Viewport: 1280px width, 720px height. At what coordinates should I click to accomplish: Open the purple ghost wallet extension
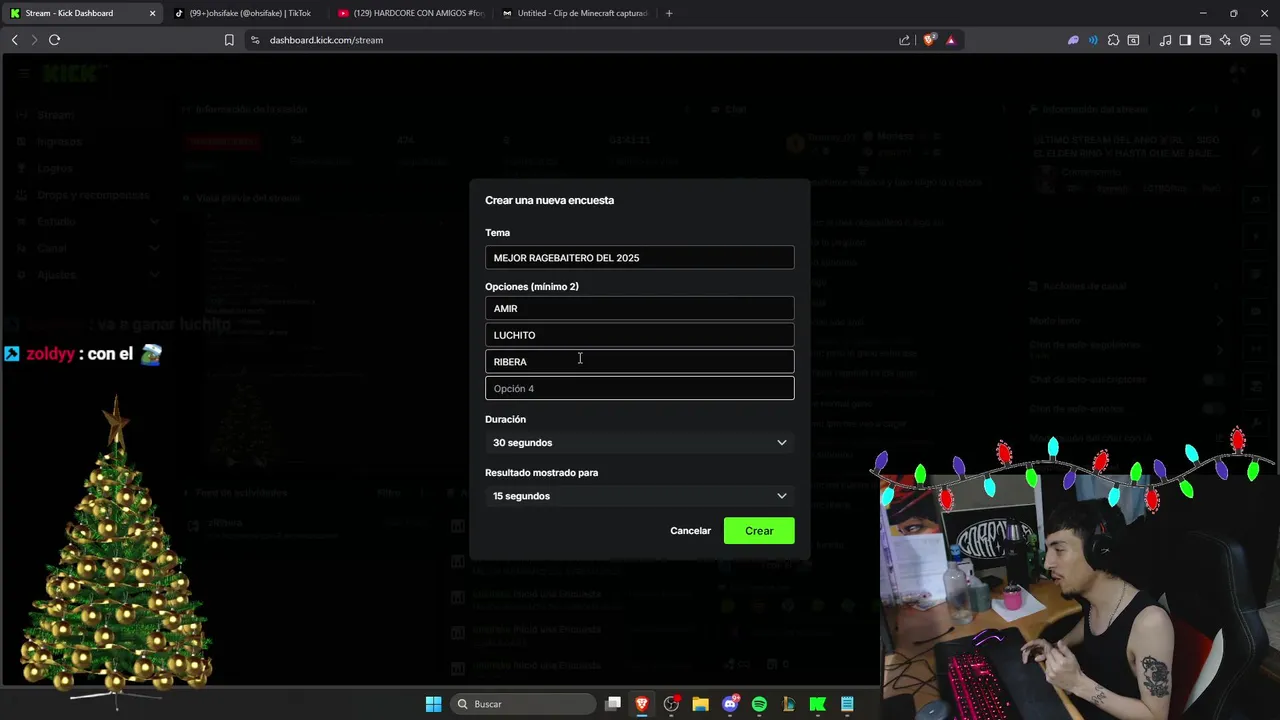tap(1074, 40)
